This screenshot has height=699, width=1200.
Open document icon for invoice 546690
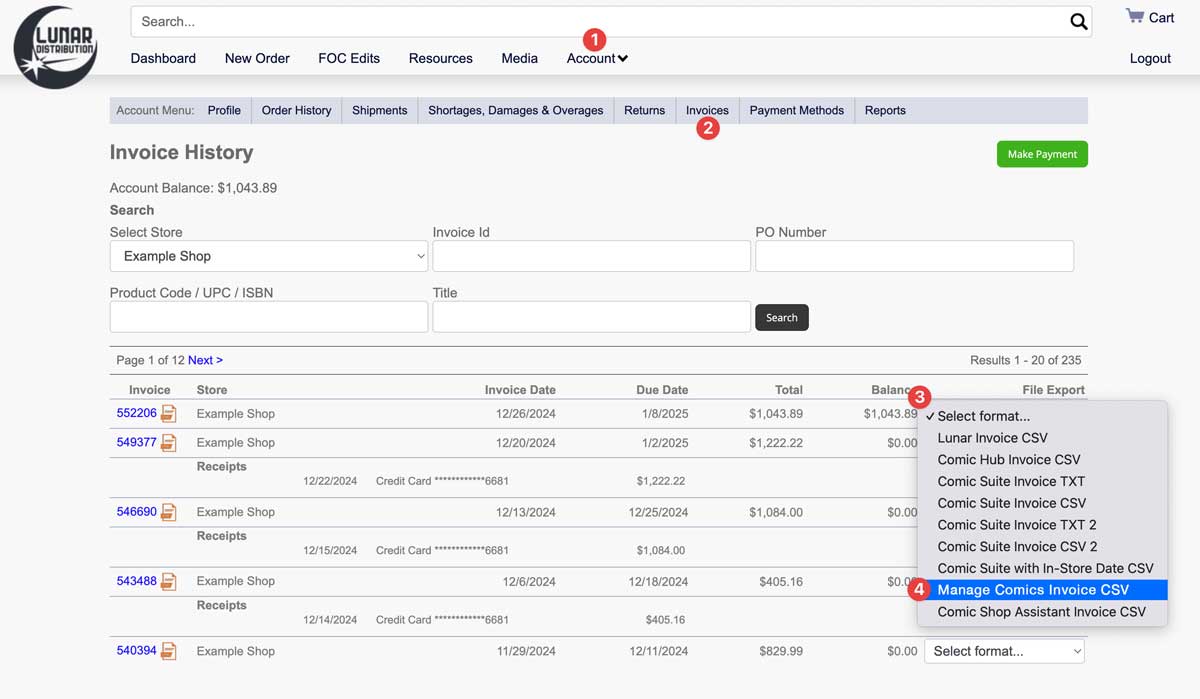pyautogui.click(x=169, y=512)
